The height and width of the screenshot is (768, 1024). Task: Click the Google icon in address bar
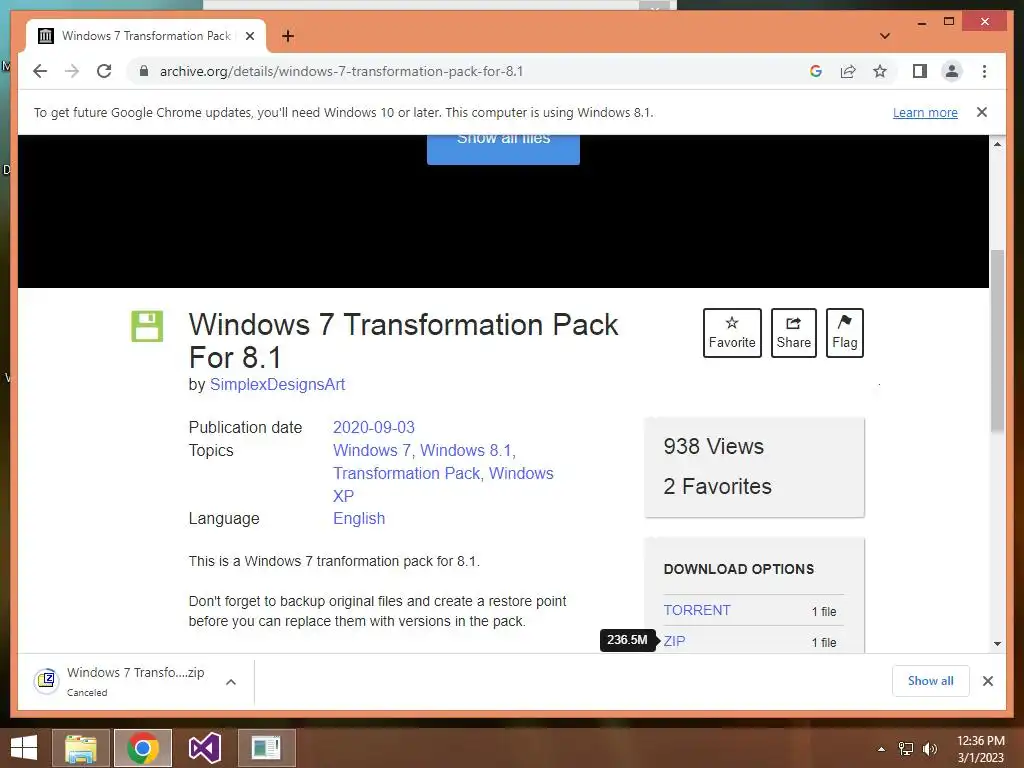click(x=816, y=71)
